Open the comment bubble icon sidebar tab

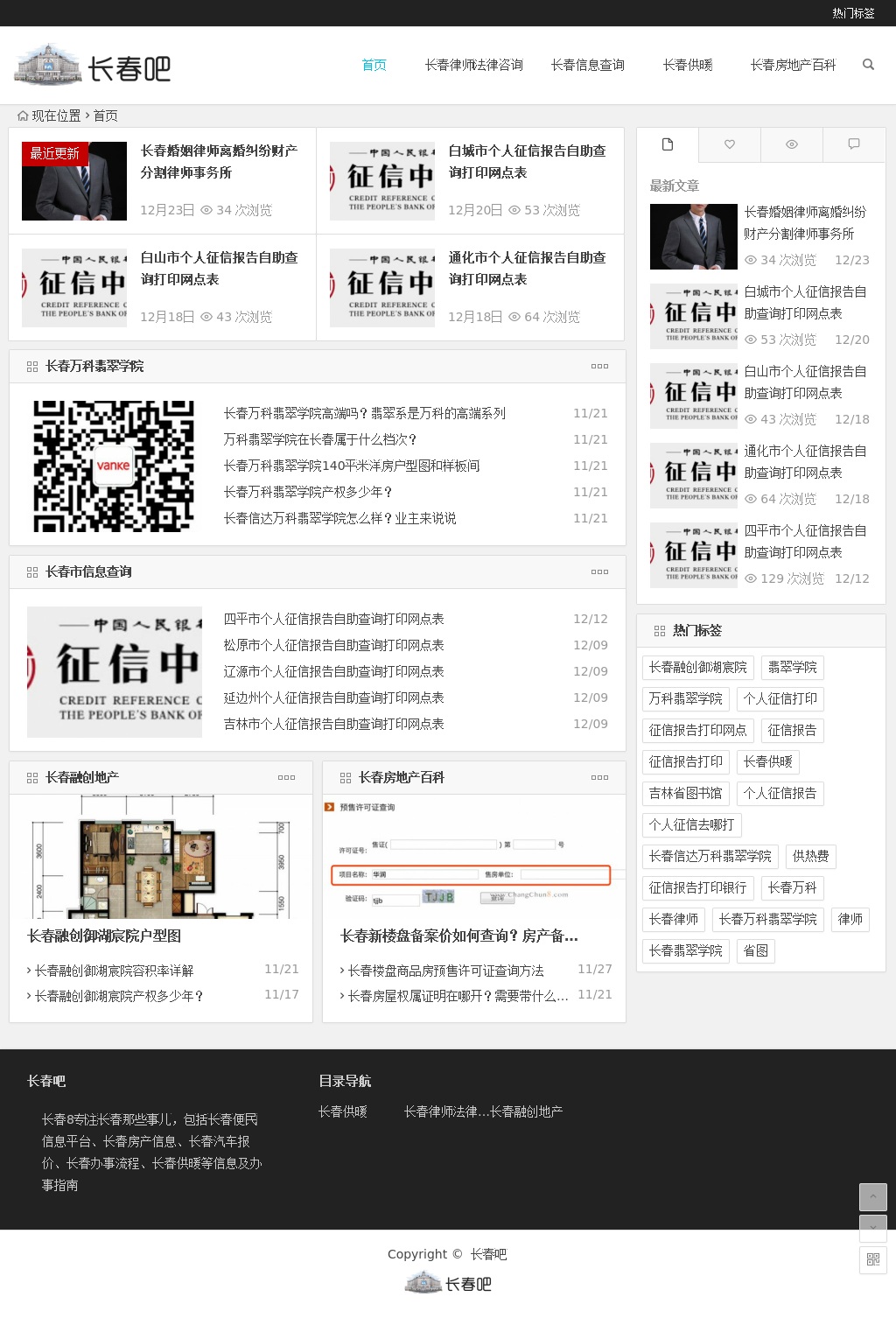[854, 144]
